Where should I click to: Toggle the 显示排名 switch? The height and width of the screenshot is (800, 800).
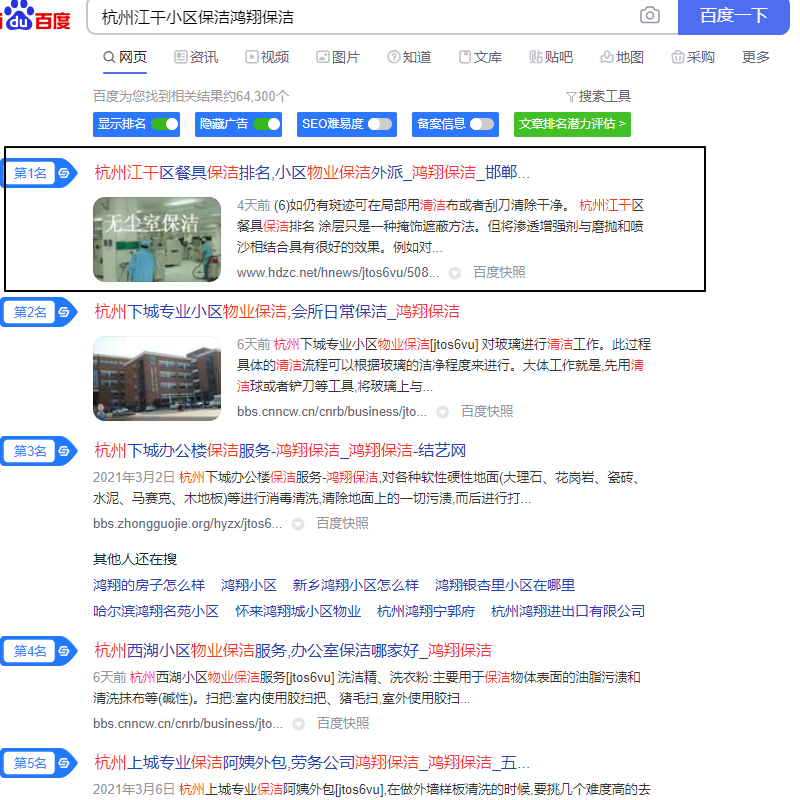click(x=164, y=124)
